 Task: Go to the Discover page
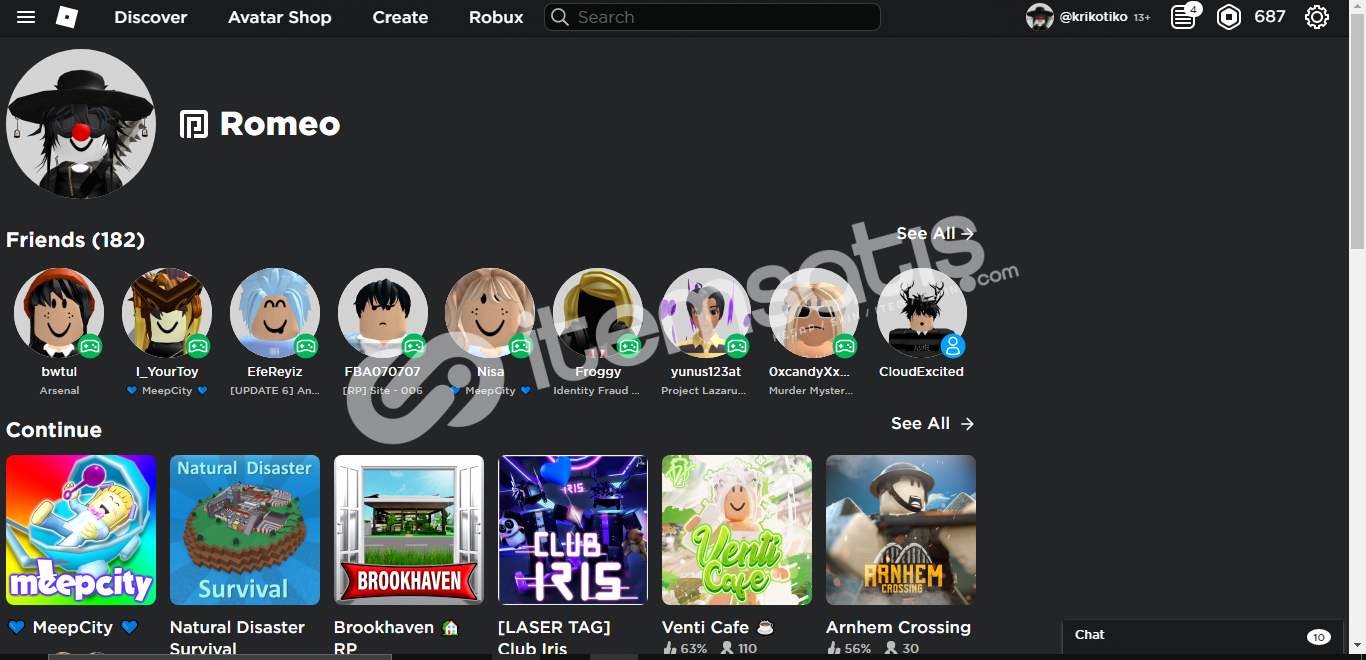pyautogui.click(x=151, y=17)
